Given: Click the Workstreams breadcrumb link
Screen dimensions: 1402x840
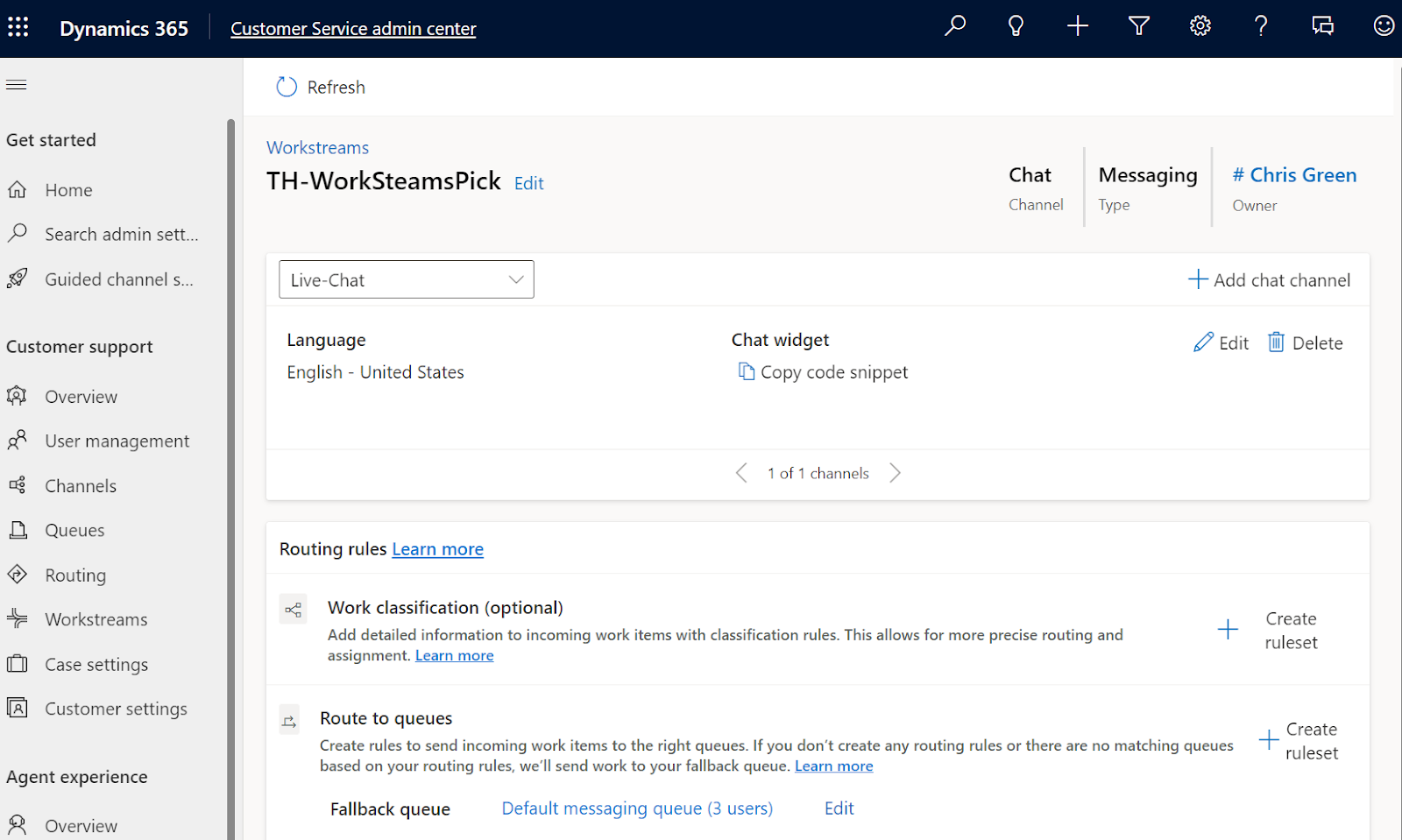Looking at the screenshot, I should click(x=317, y=147).
